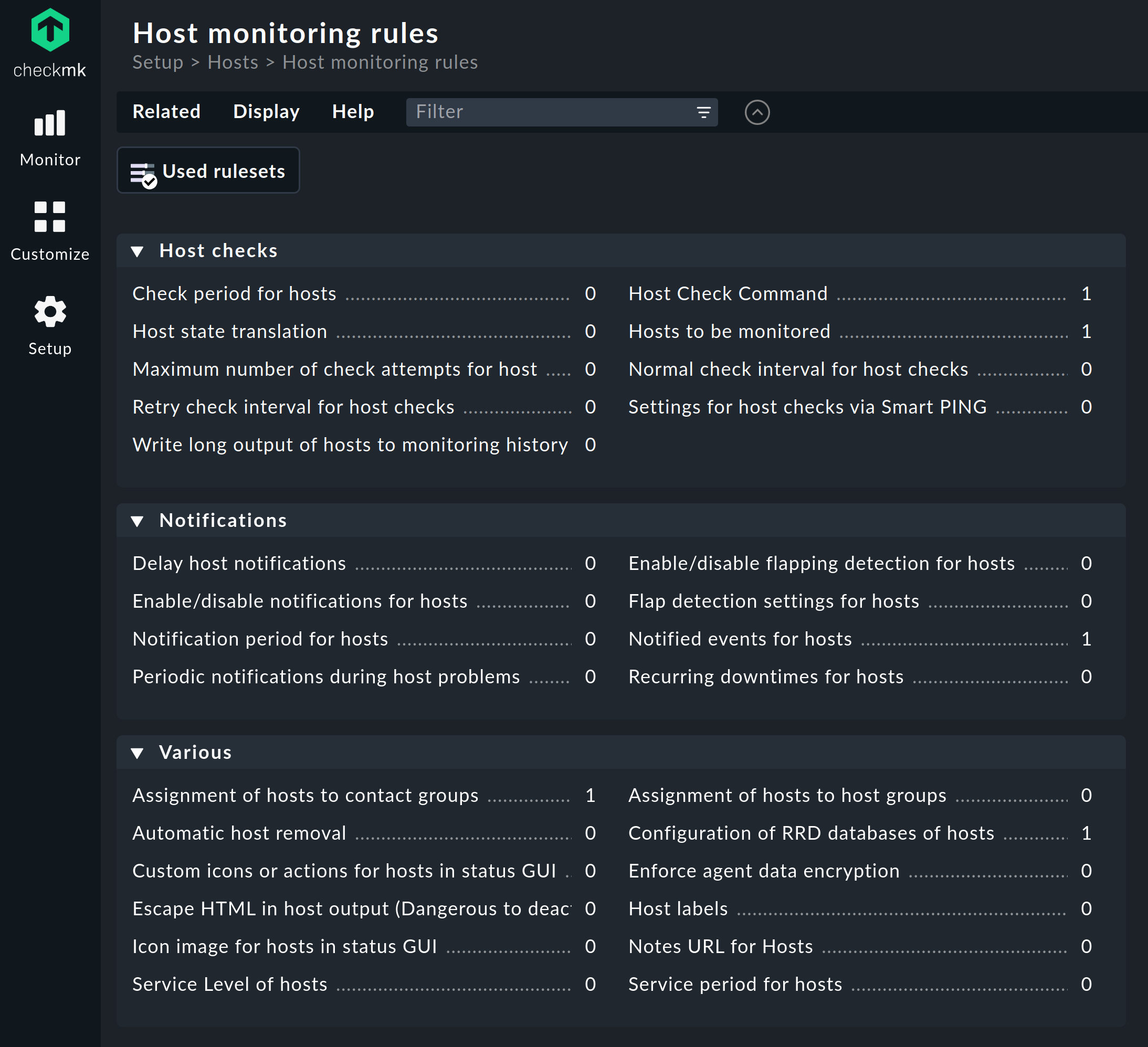Open the Related menu
This screenshot has height=1047, width=1148.
click(166, 112)
